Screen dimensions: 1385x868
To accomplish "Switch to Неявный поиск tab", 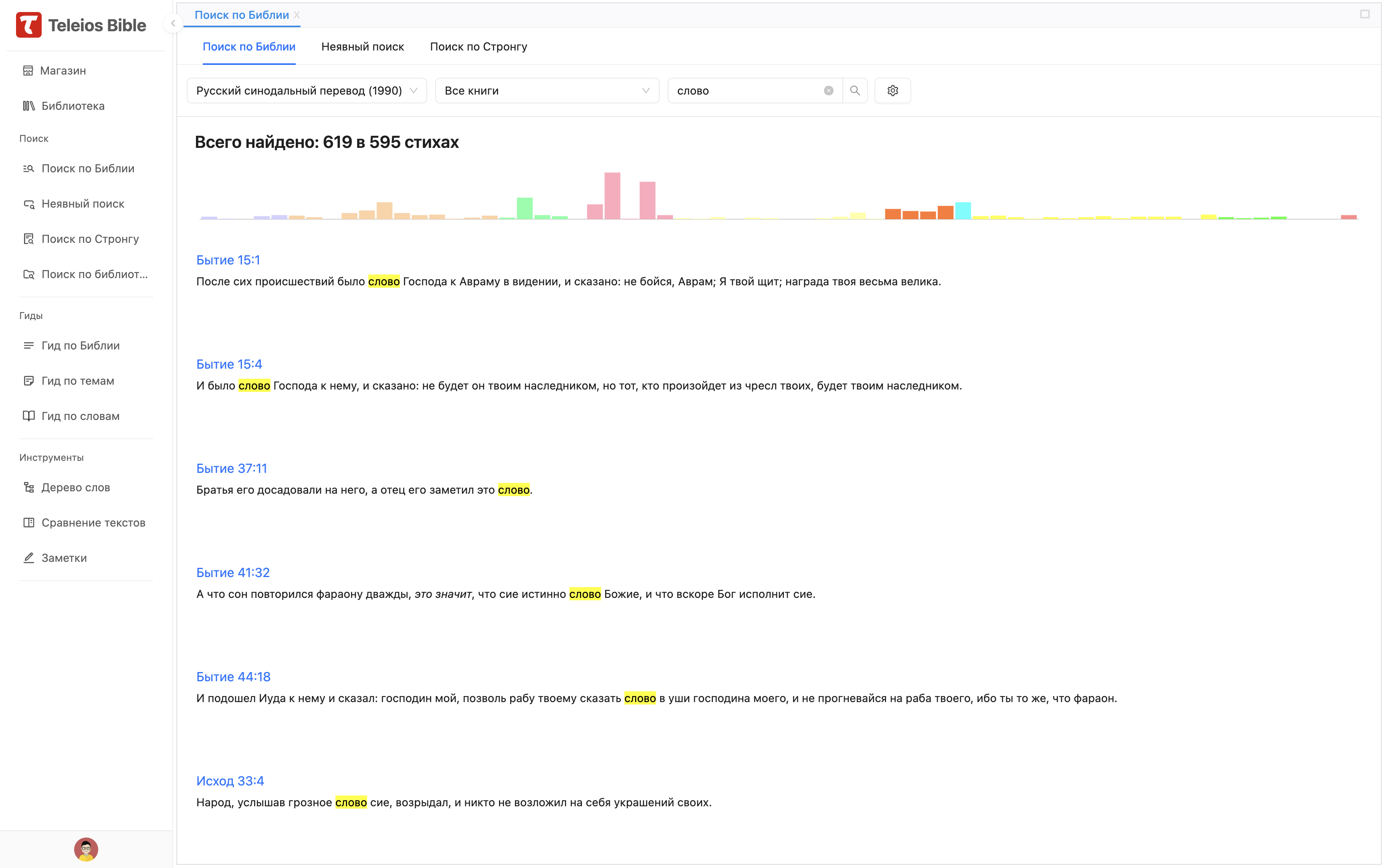I will (x=362, y=46).
